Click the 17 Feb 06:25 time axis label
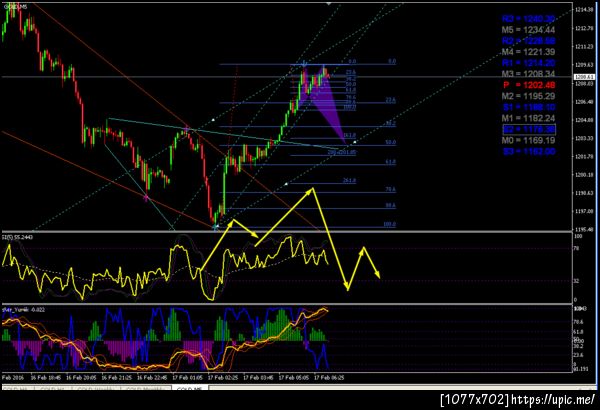This screenshot has width=600, height=410. coord(329,377)
